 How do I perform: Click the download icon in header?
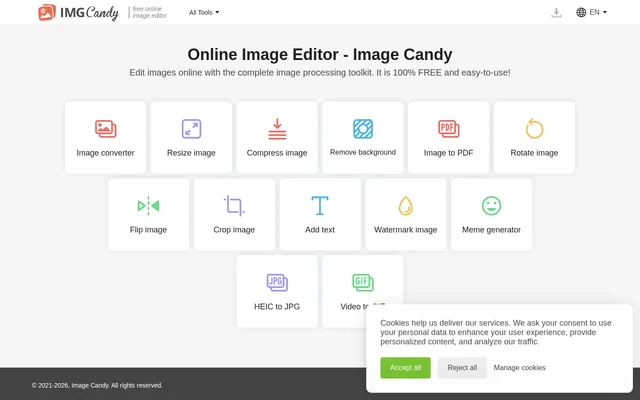556,13
